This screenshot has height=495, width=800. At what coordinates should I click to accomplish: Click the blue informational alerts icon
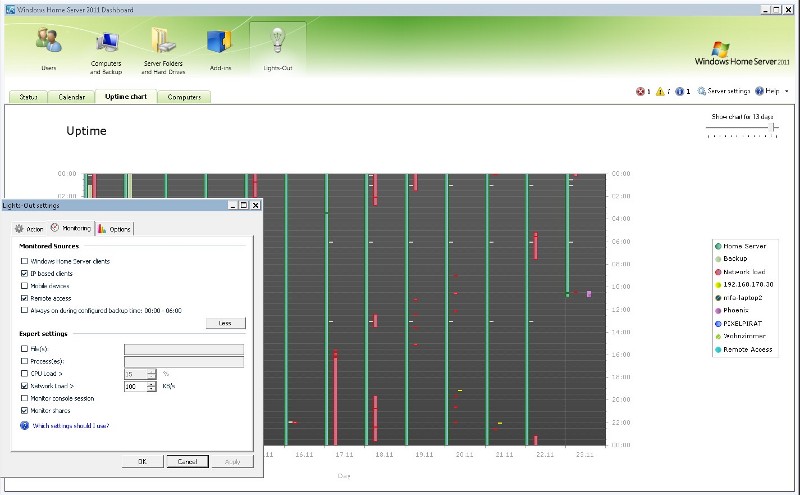[679, 91]
